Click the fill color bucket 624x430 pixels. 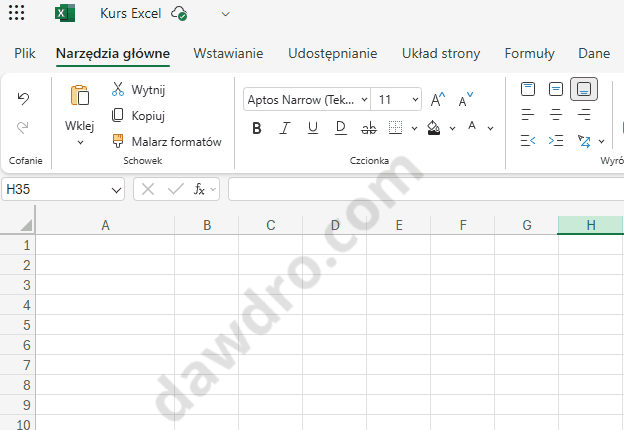[434, 128]
